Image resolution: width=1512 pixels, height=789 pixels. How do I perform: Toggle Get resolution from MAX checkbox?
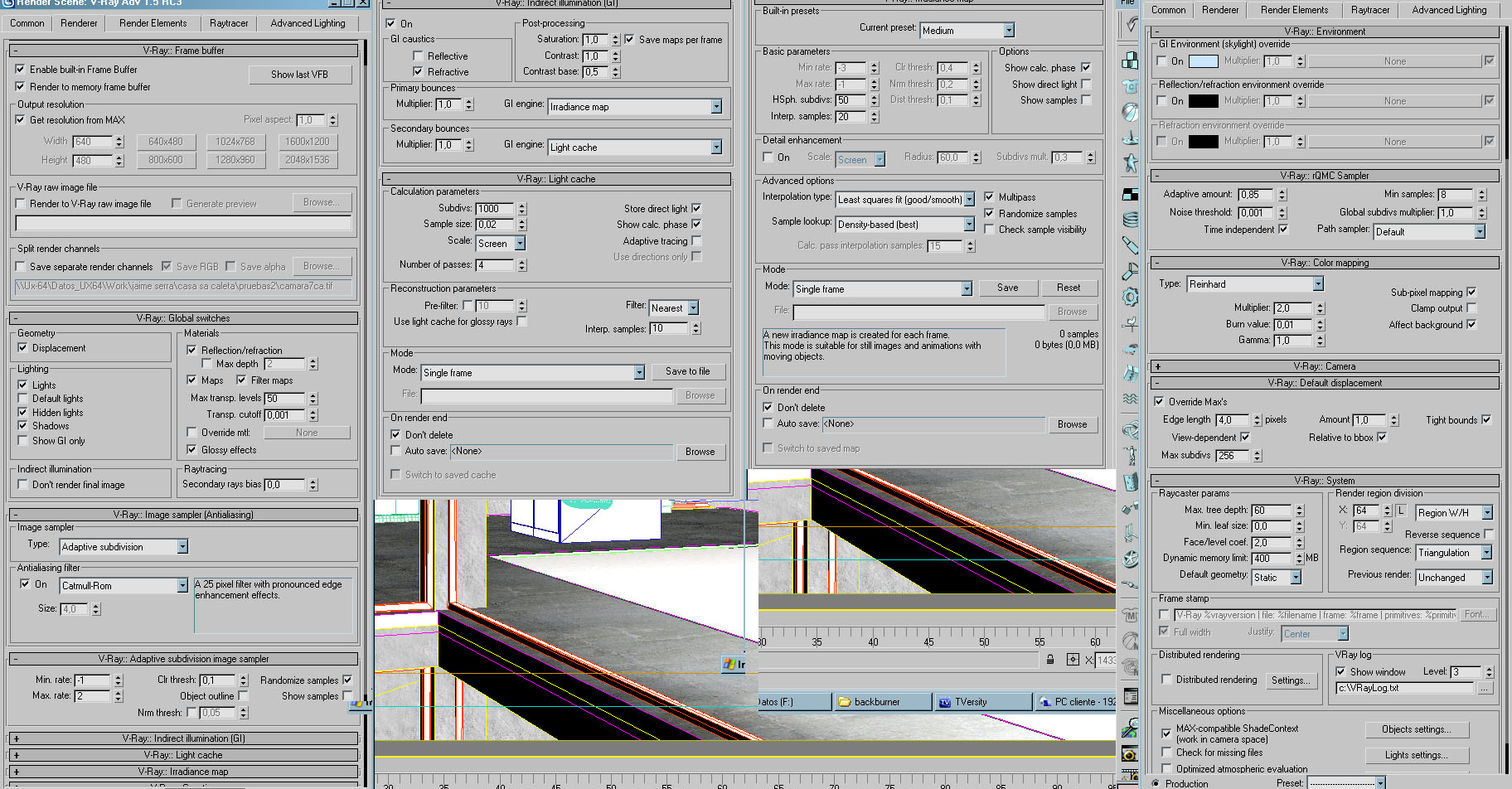pos(20,120)
